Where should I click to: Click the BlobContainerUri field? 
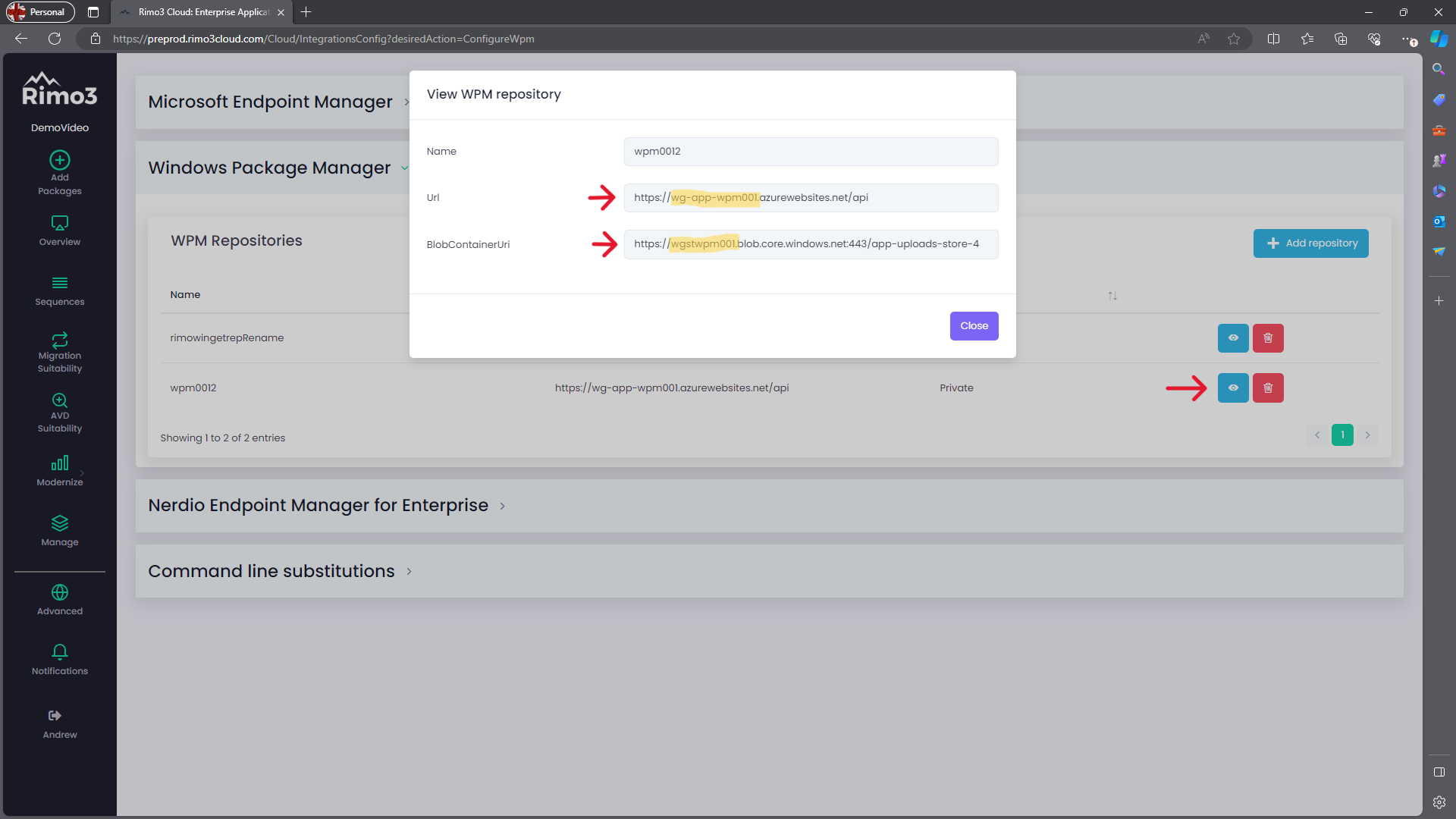point(811,244)
